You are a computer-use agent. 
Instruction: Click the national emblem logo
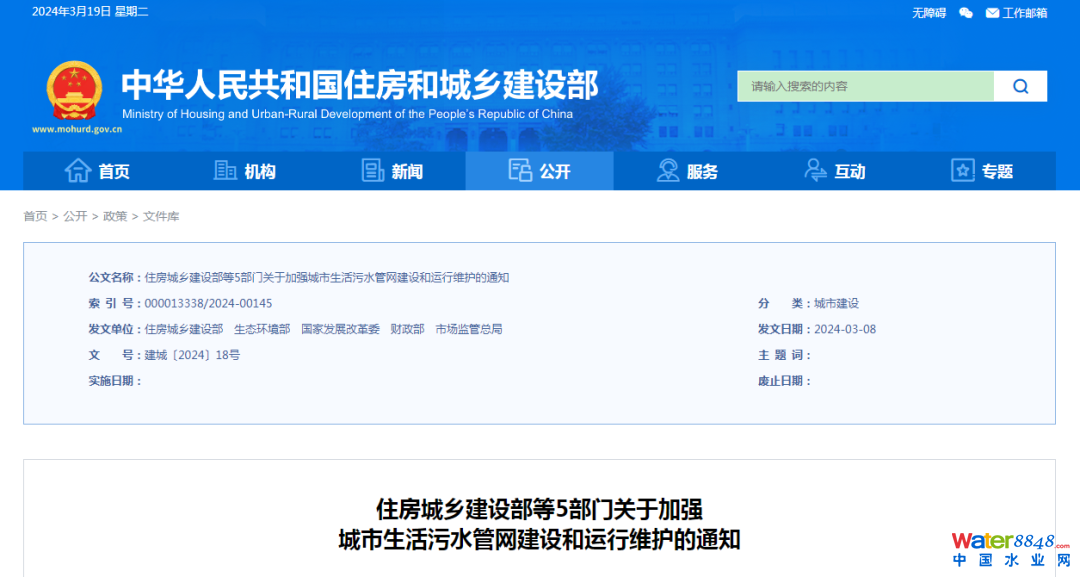(x=74, y=90)
